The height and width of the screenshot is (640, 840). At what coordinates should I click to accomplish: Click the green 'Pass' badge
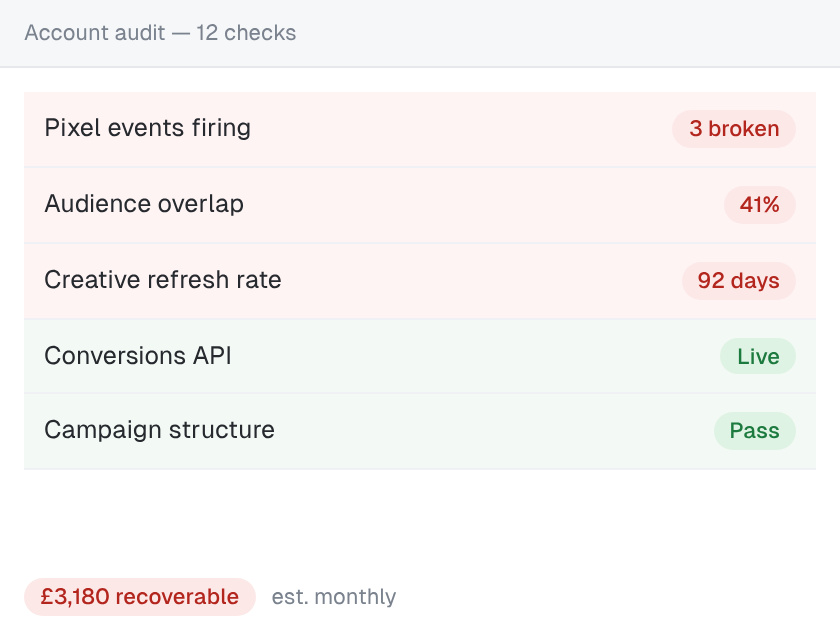754,431
